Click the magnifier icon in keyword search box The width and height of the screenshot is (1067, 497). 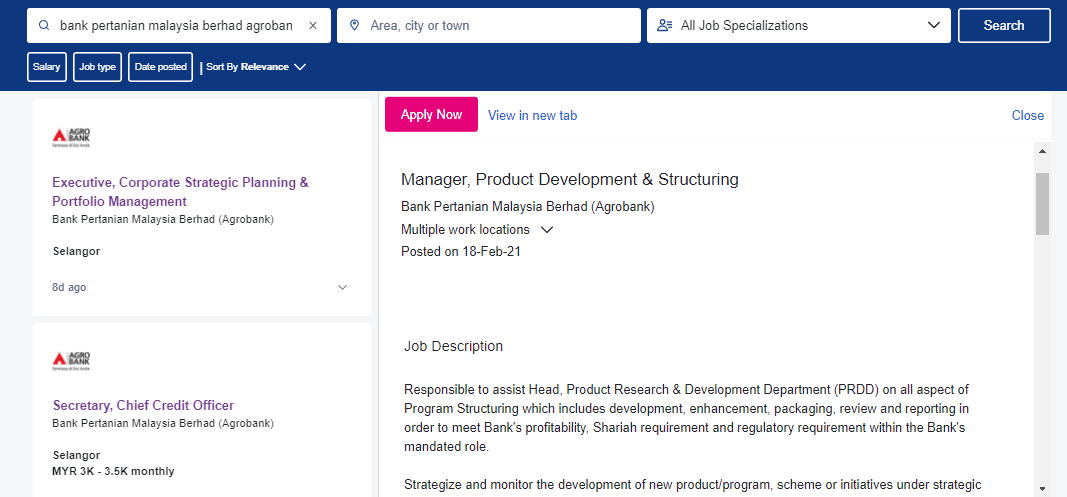pyautogui.click(x=44, y=26)
